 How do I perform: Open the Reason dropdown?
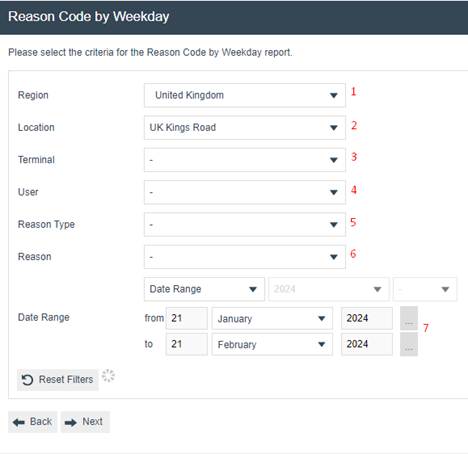pos(245,257)
